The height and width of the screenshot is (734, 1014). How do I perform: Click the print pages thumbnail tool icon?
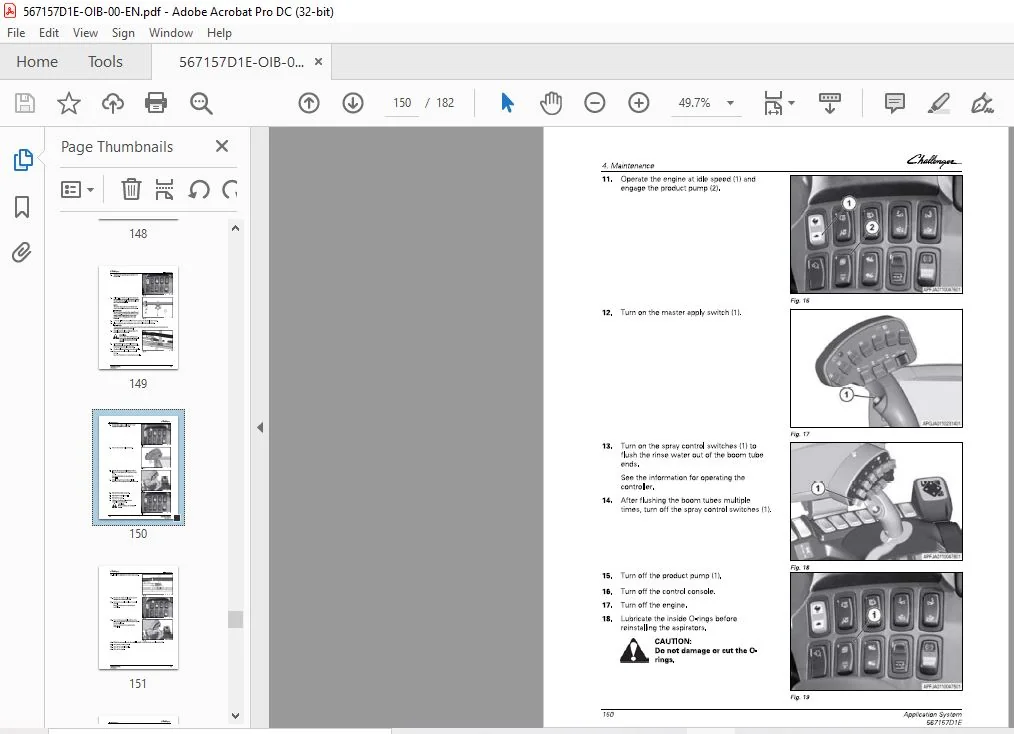pos(164,189)
